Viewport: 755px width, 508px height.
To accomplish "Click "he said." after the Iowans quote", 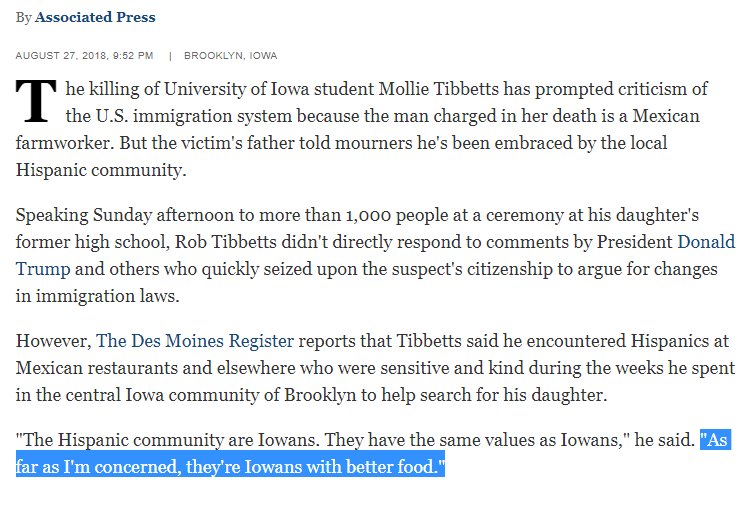I will [x=664, y=440].
